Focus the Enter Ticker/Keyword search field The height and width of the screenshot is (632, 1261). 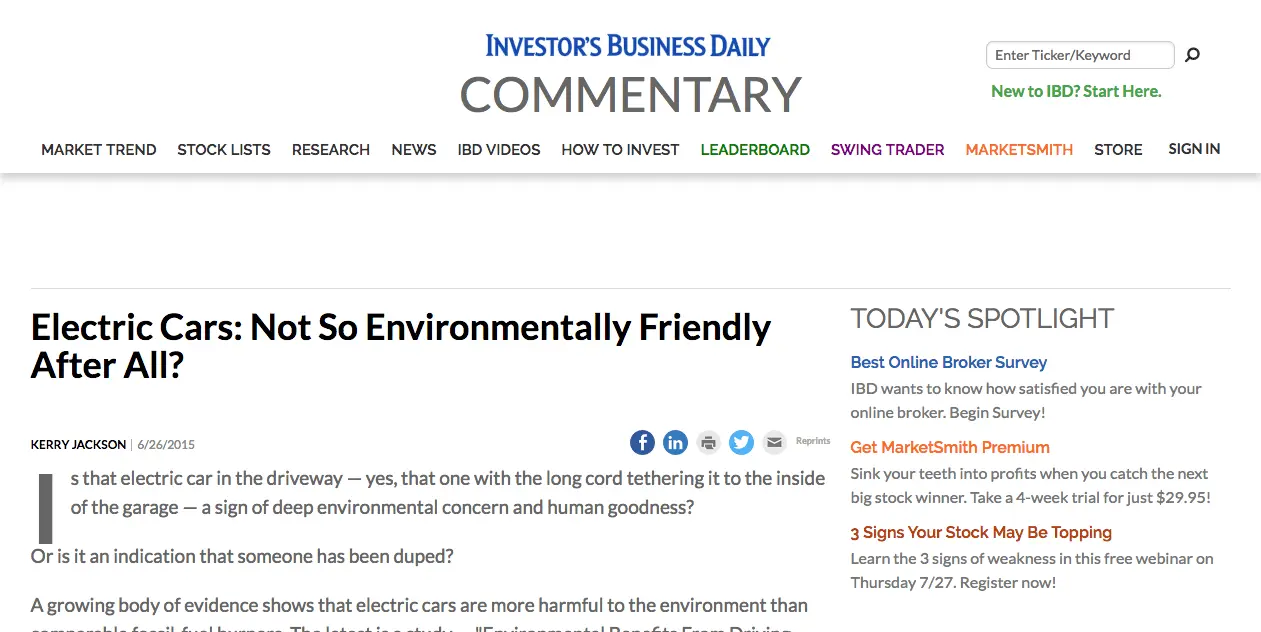tap(1079, 55)
